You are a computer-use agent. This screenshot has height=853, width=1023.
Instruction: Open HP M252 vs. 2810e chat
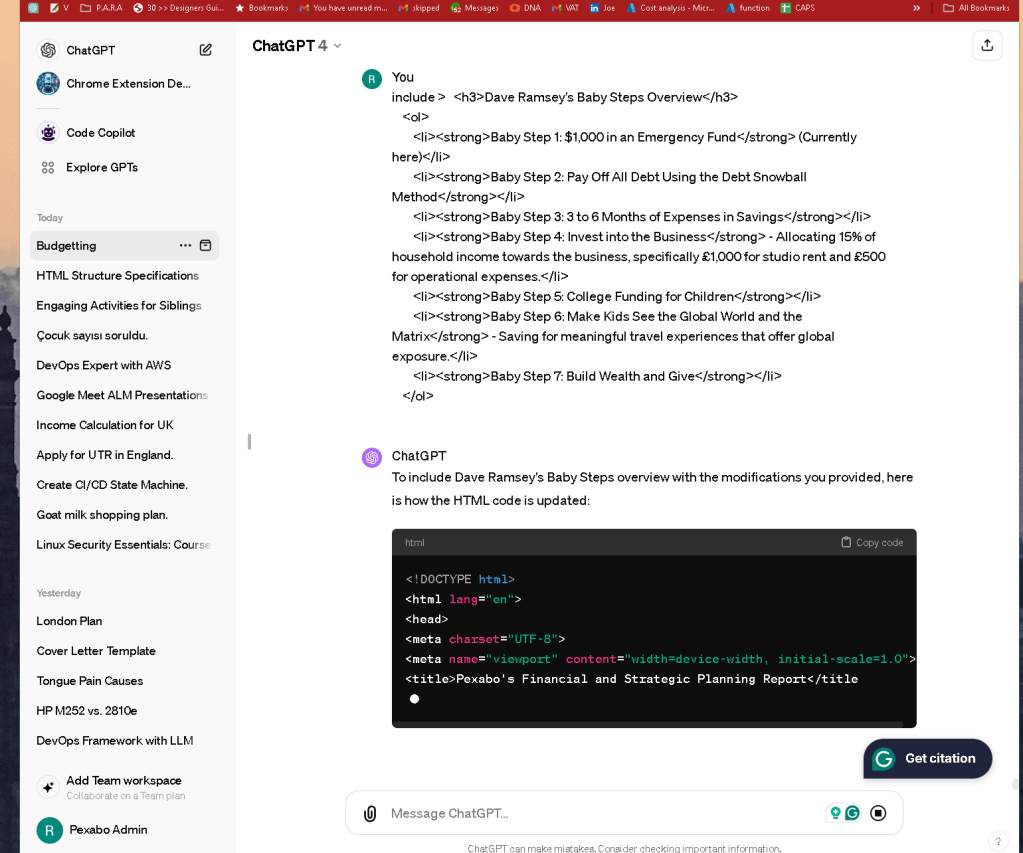[124, 711]
